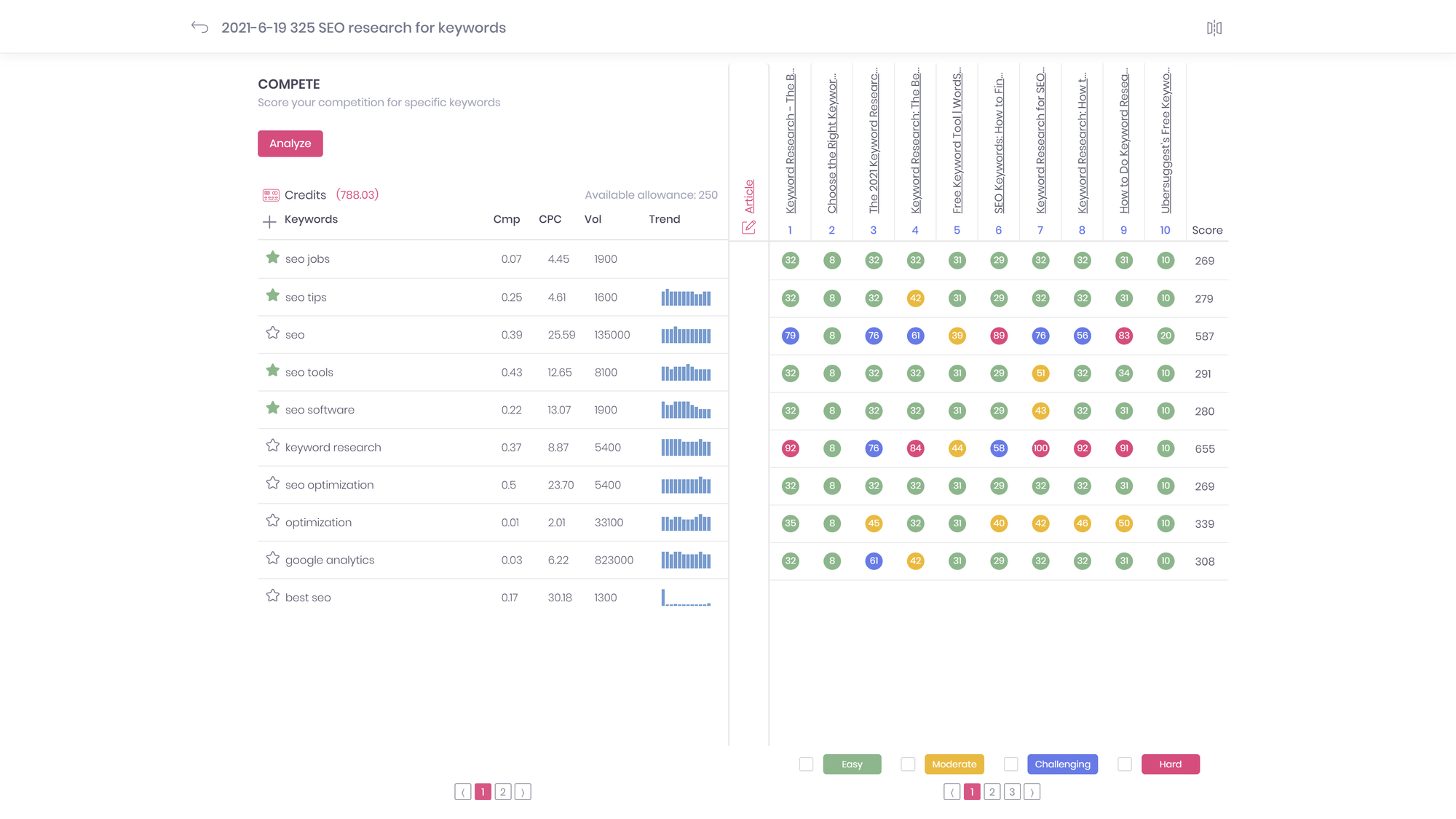This screenshot has height=819, width=1456.
Task: Check the Hard filter checkbox
Action: (1125, 764)
